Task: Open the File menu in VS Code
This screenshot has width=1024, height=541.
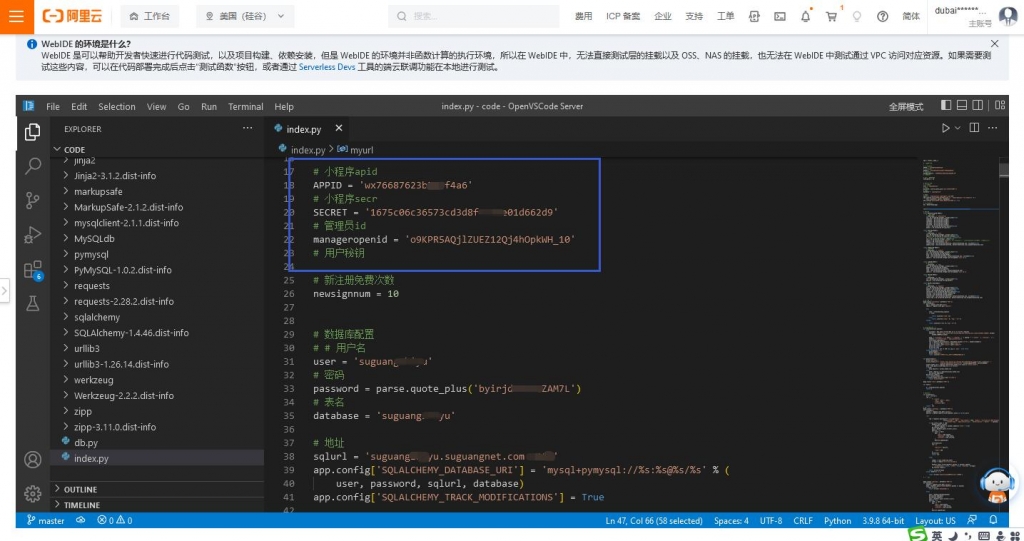Action: [x=53, y=107]
